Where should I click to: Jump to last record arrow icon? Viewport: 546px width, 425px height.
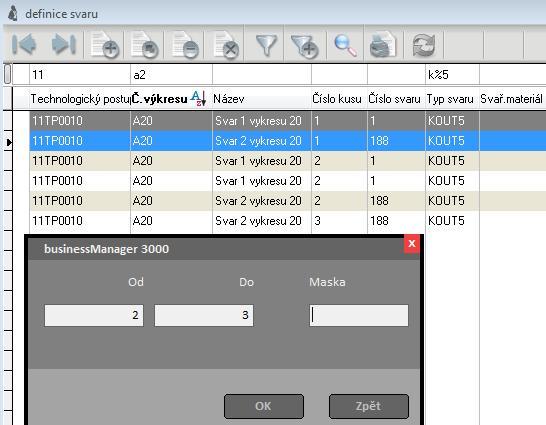coord(64,44)
